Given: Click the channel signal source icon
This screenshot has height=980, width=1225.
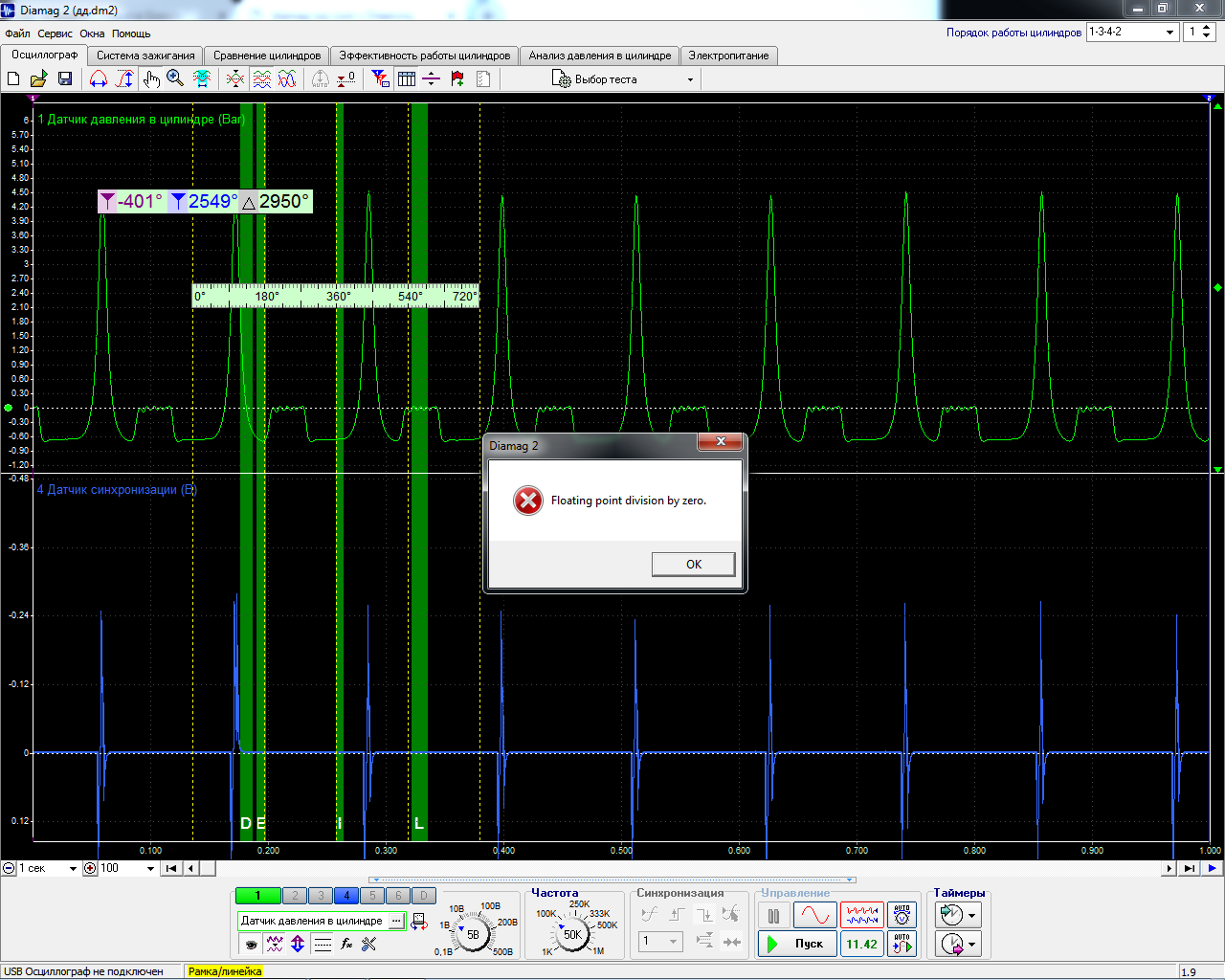Looking at the screenshot, I should tap(418, 922).
